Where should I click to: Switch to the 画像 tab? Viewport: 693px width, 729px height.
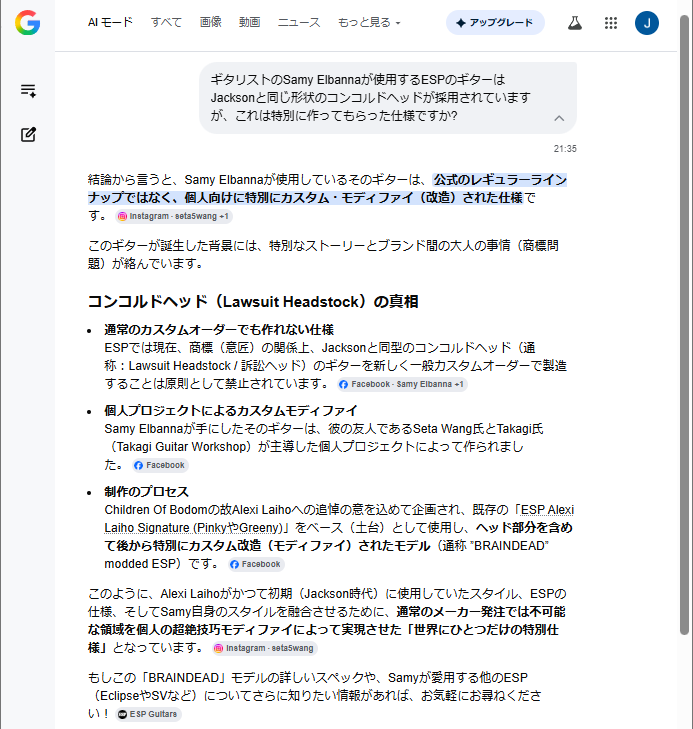[211, 22]
